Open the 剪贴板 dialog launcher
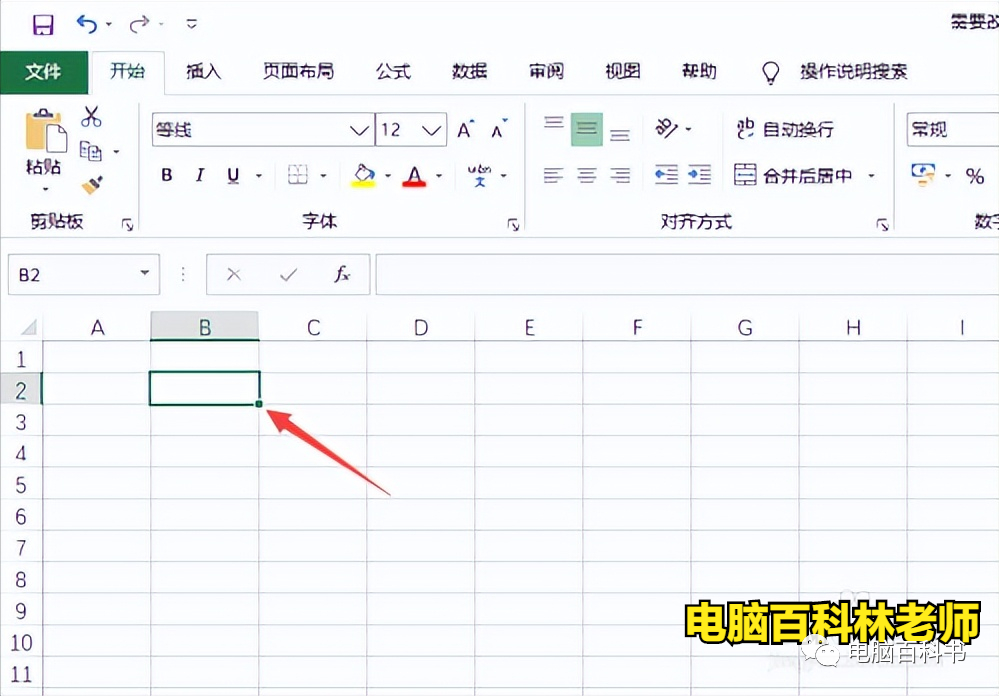Screen dimensions: 999x696 127,224
